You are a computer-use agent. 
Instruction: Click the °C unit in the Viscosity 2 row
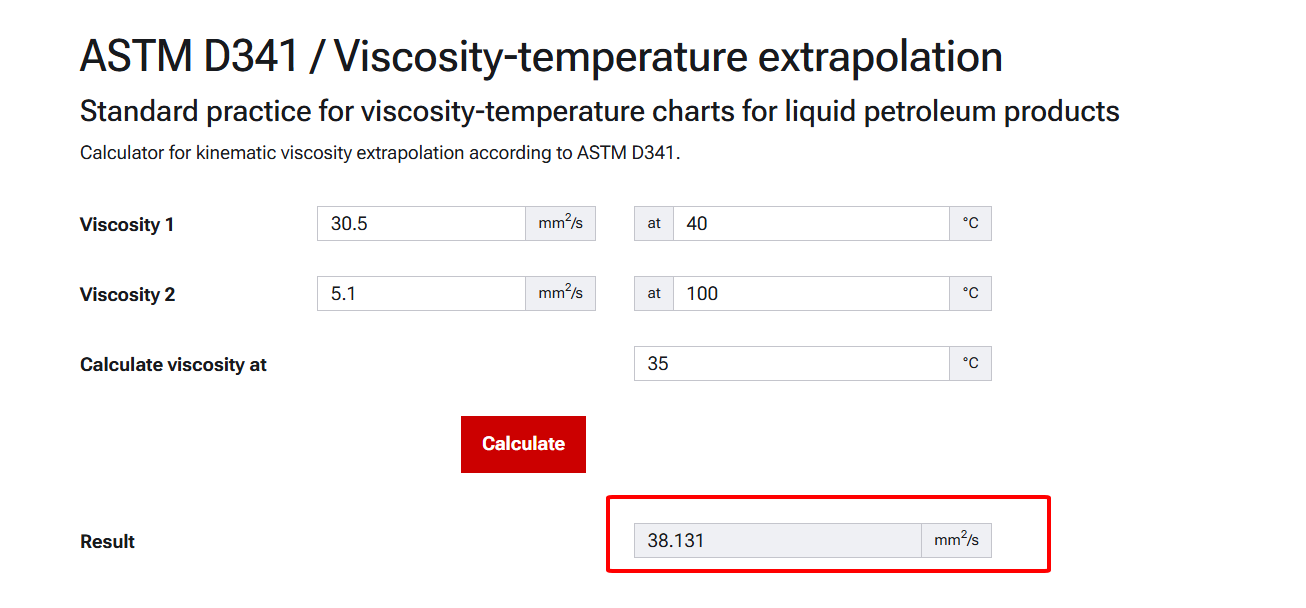[x=970, y=294]
